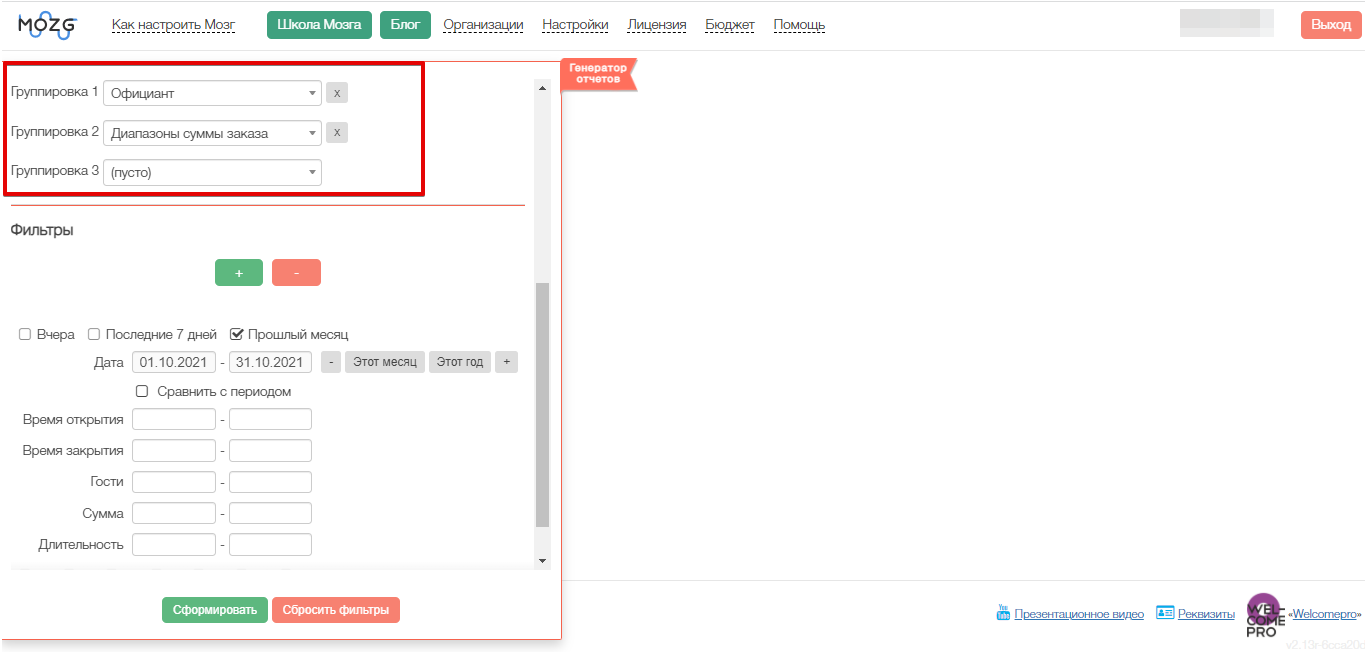Click the red minus filter button
Screen dimensions: 1365x652
point(296,273)
